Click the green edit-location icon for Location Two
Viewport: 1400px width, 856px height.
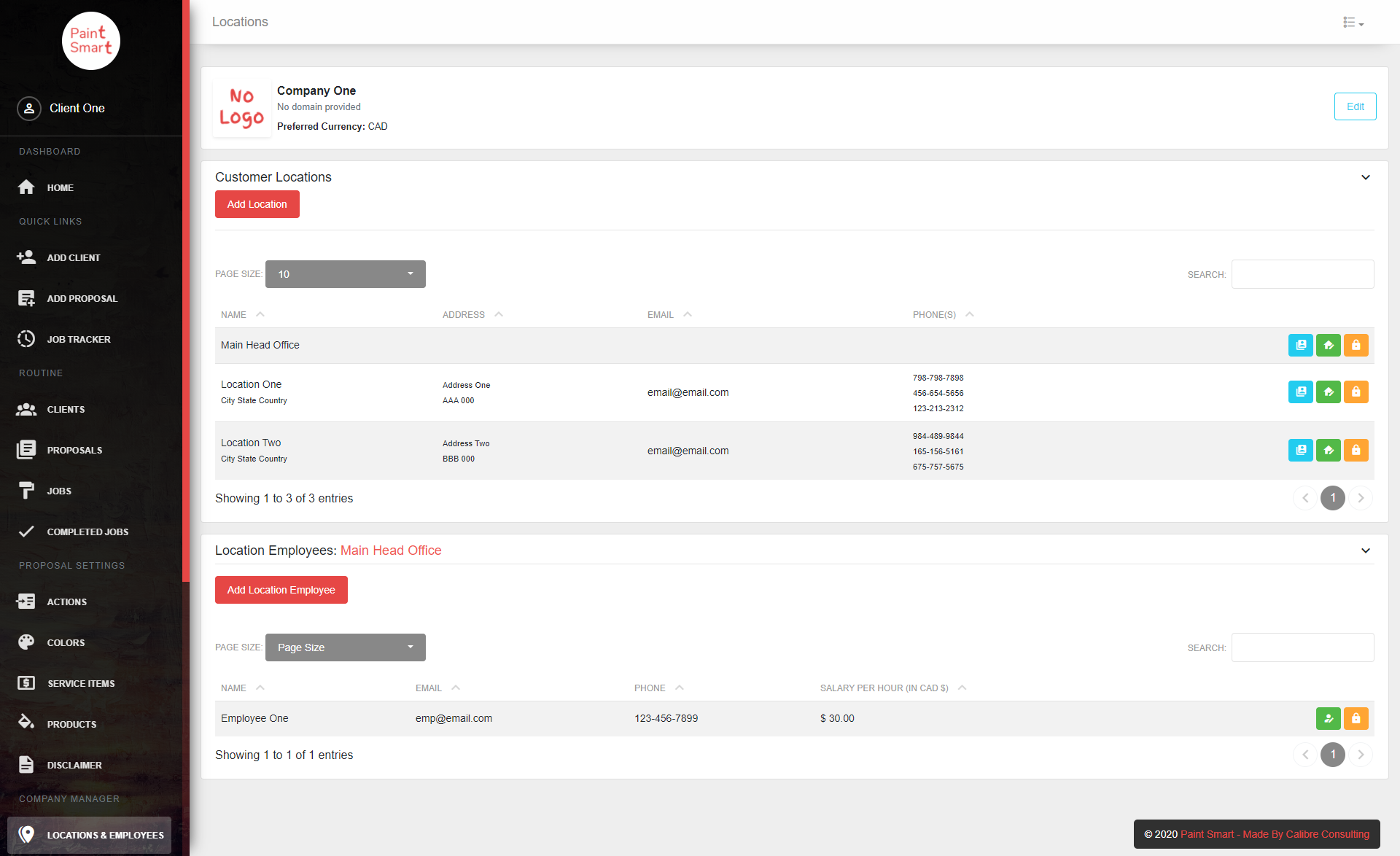(x=1328, y=451)
